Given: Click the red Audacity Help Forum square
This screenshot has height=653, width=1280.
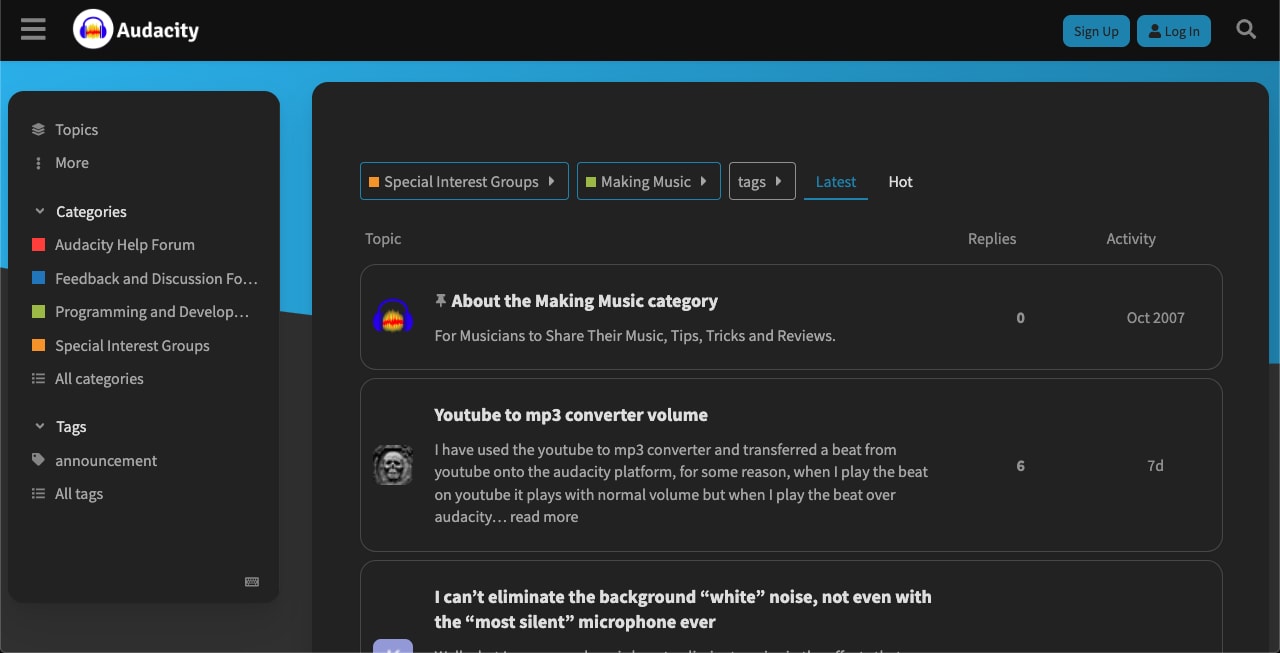Looking at the screenshot, I should click(38, 245).
